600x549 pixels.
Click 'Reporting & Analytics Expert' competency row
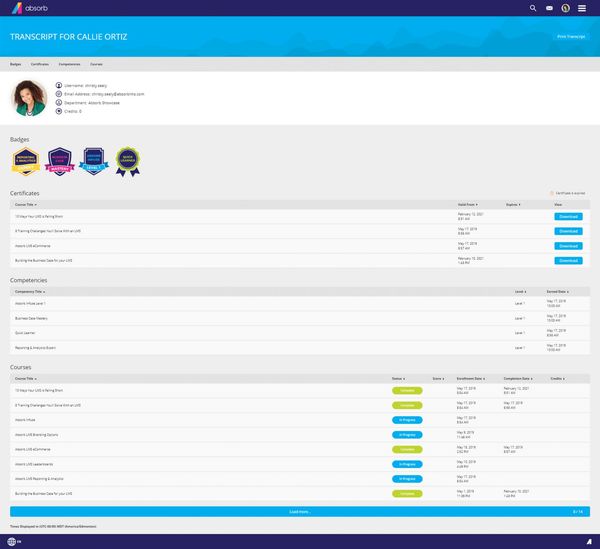300,348
